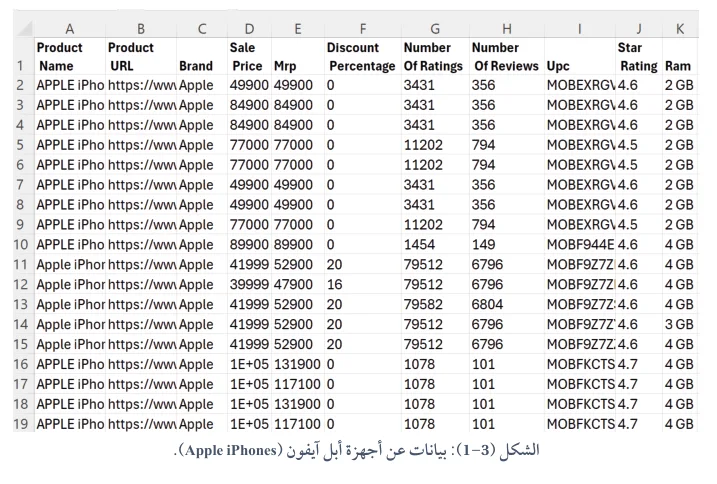This screenshot has width=717, height=484.
Task: Click Upc cell MOBF944E in row 10
Action: pos(580,245)
